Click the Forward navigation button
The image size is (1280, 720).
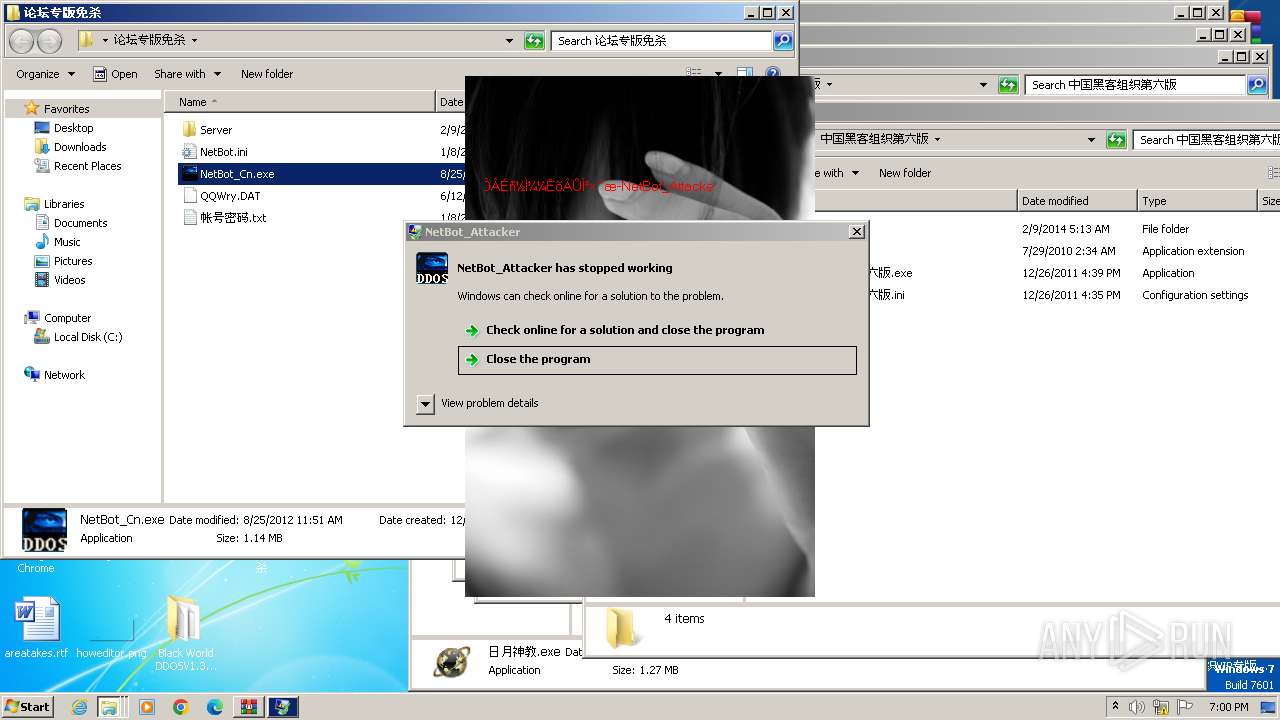(x=49, y=41)
